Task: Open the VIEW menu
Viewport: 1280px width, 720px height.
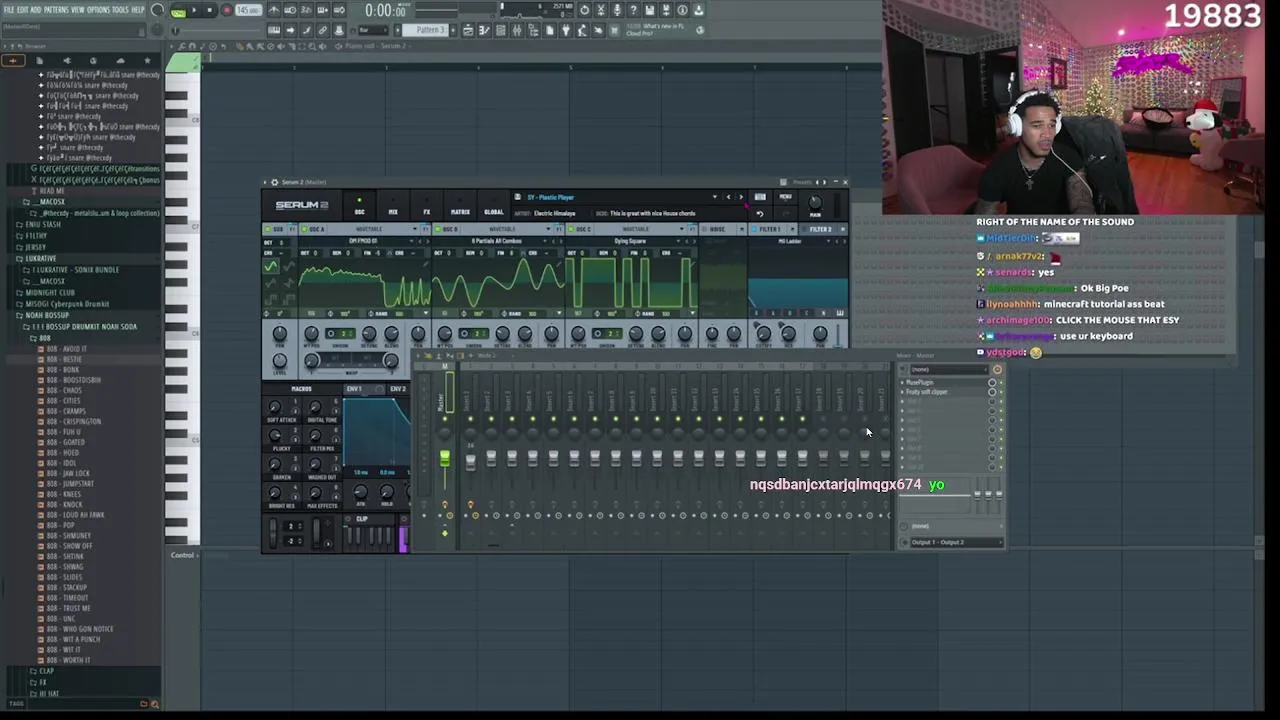Action: (77, 10)
